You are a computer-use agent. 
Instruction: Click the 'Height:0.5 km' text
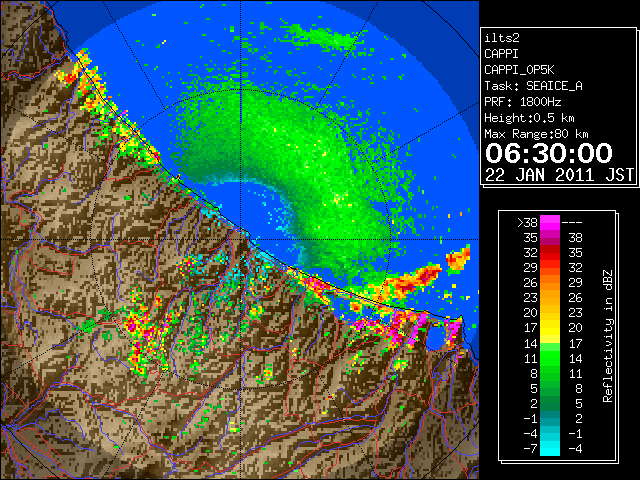[529, 118]
